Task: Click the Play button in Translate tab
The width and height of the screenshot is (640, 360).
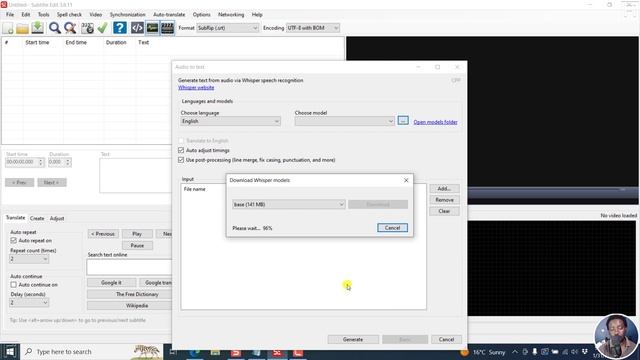Action: (x=137, y=234)
